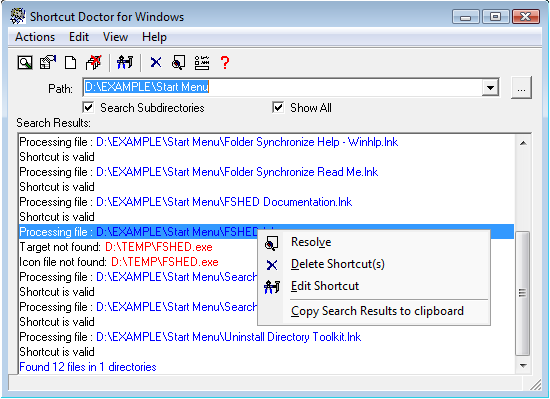This screenshot has width=550, height=399.
Task: Click the Resolve shortcut toolbar icon
Action: pos(178,63)
